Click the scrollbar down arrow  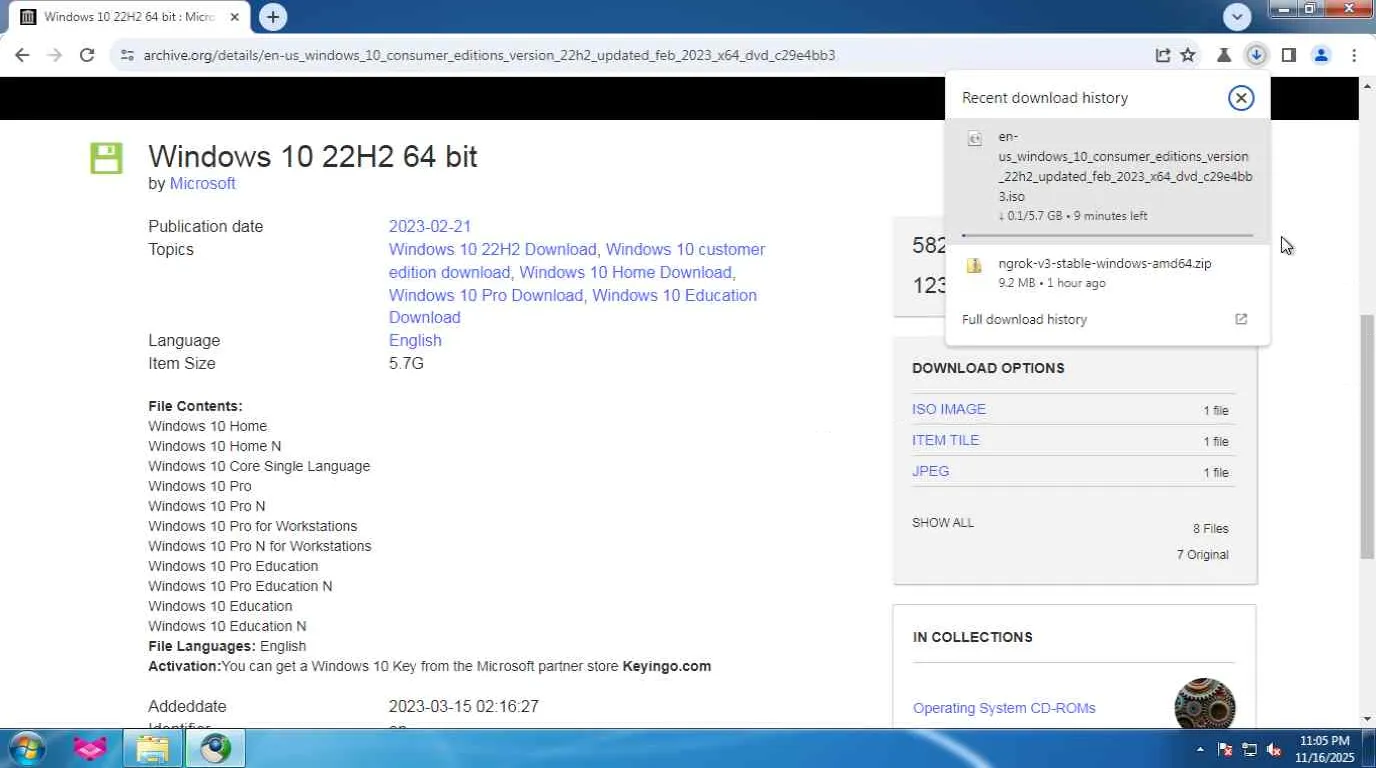(x=1367, y=719)
